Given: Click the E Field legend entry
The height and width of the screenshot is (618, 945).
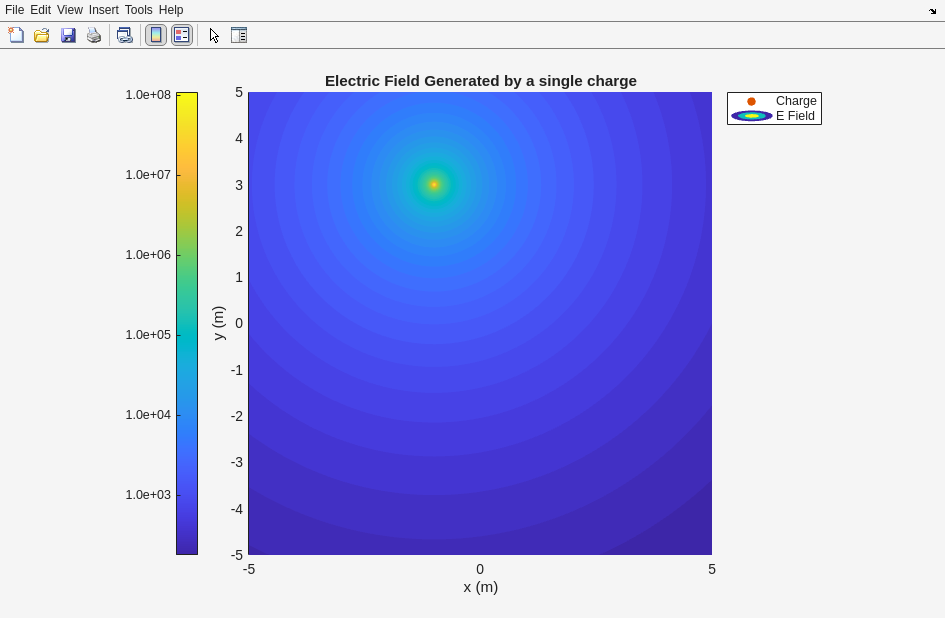Looking at the screenshot, I should [x=795, y=116].
